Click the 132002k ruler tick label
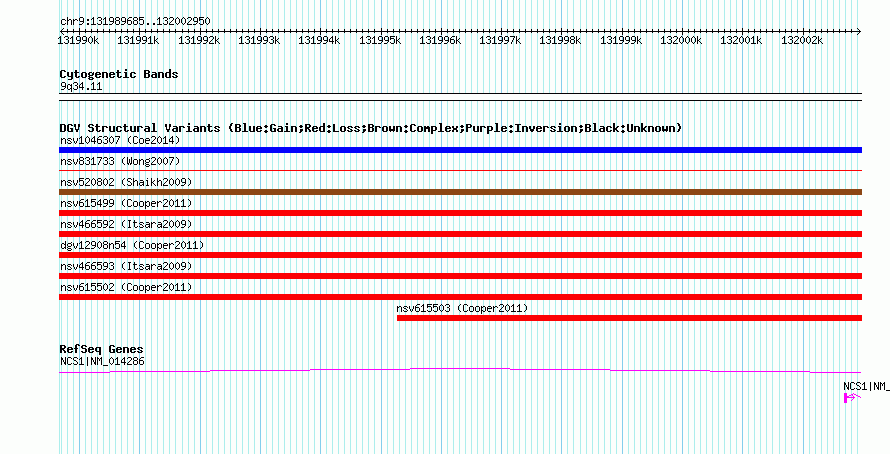Viewport: 890px width, 454px height. pos(802,41)
